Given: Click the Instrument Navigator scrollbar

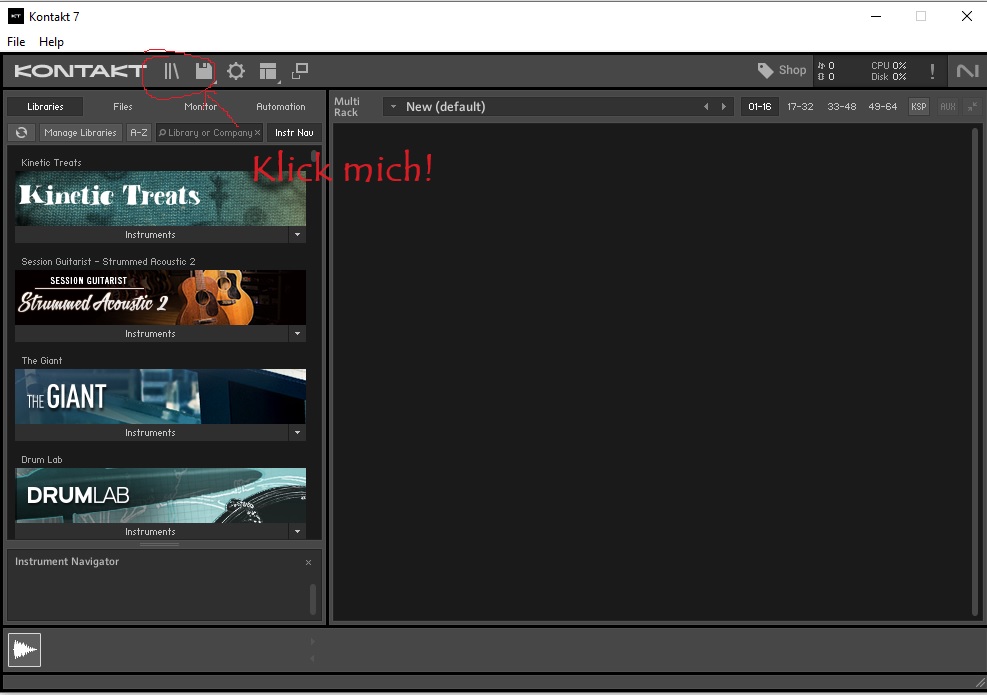Looking at the screenshot, I should click(x=313, y=599).
